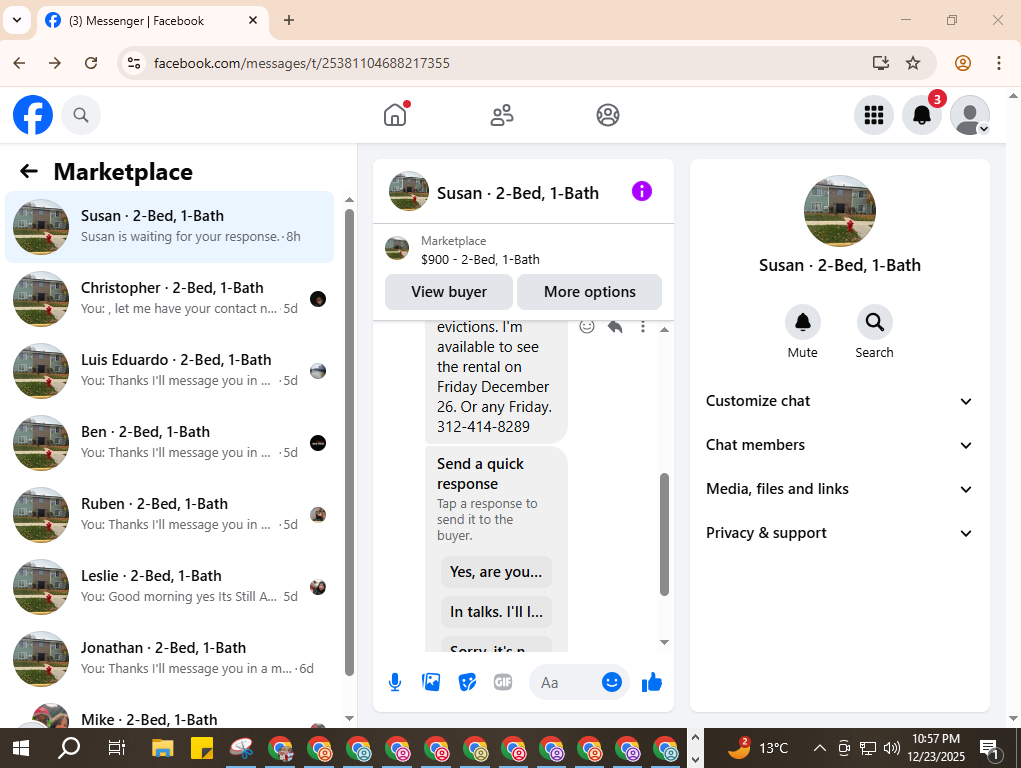Send quick response 'Yes, are you...'
1021x768 pixels.
[496, 572]
